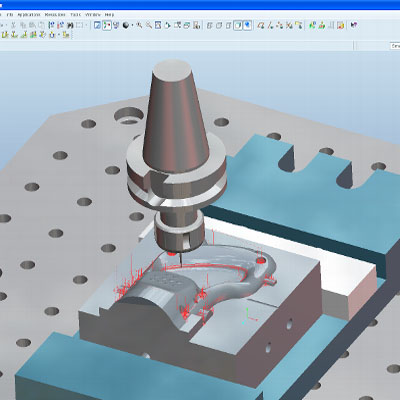400x400 pixels.
Task: Click the coordinate system triad on workpiece
Action: (x=250, y=315)
